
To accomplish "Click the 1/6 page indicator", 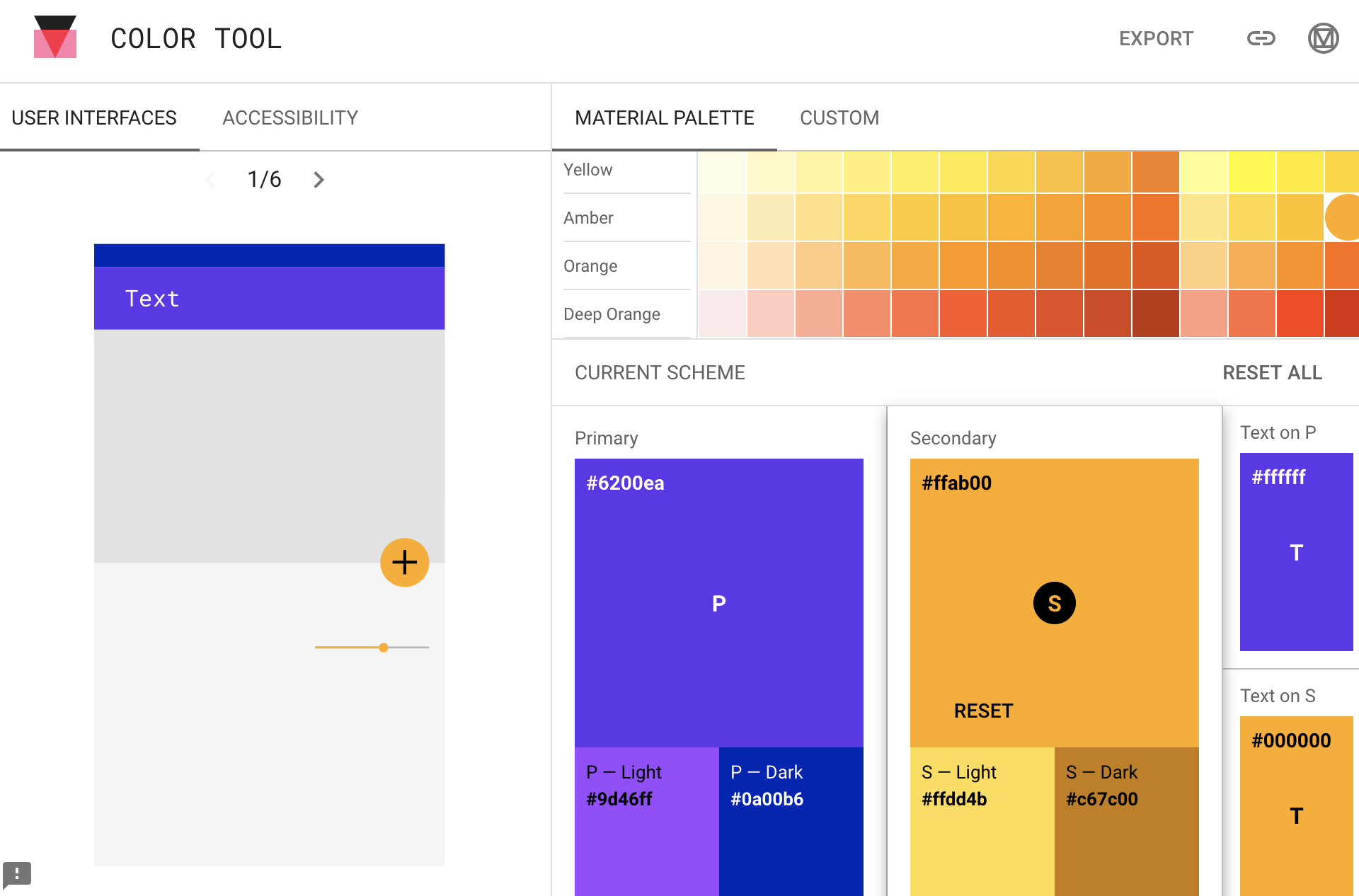I will (x=264, y=180).
